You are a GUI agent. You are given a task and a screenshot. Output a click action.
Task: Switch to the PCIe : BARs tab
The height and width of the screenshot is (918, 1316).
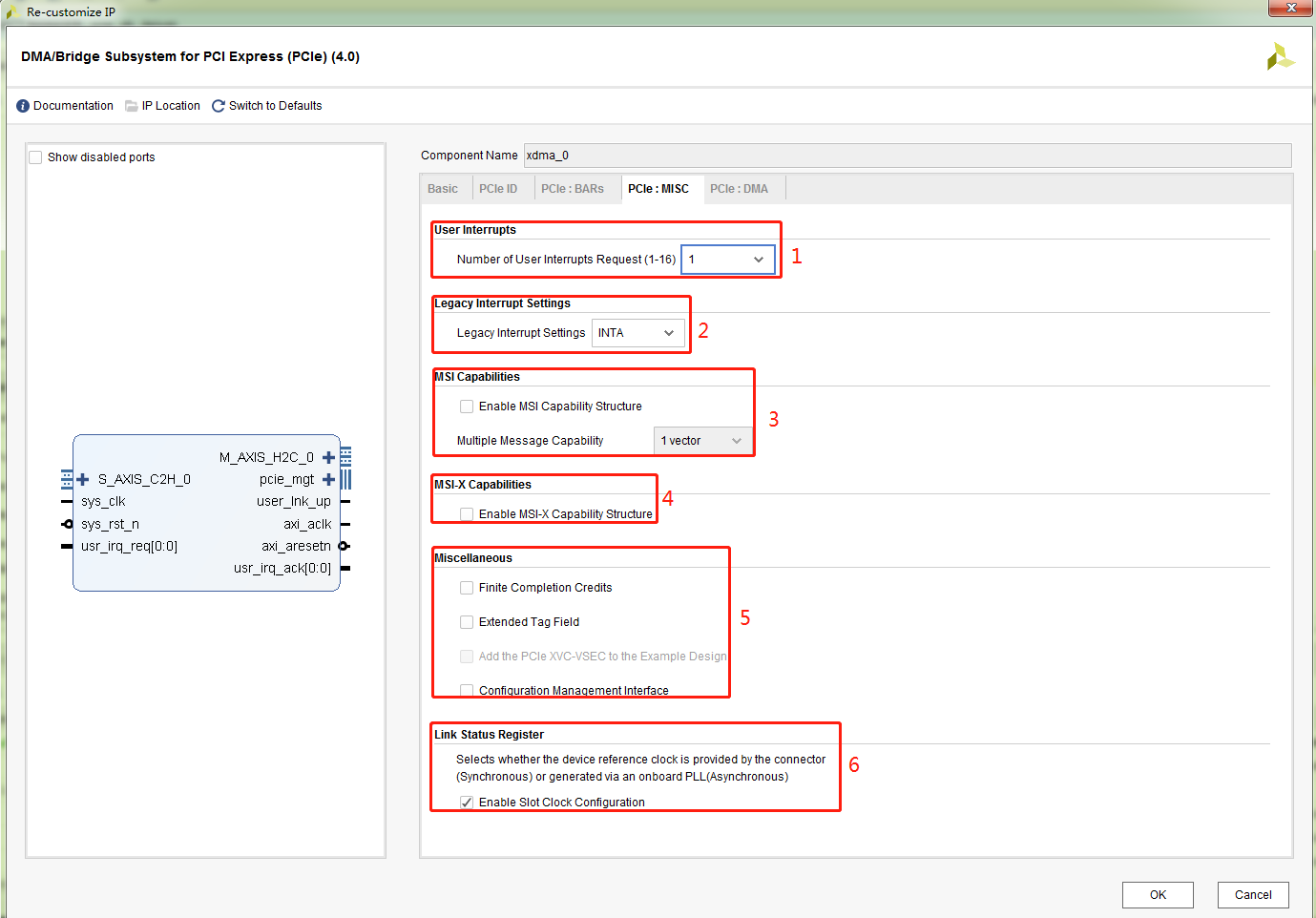[573, 189]
